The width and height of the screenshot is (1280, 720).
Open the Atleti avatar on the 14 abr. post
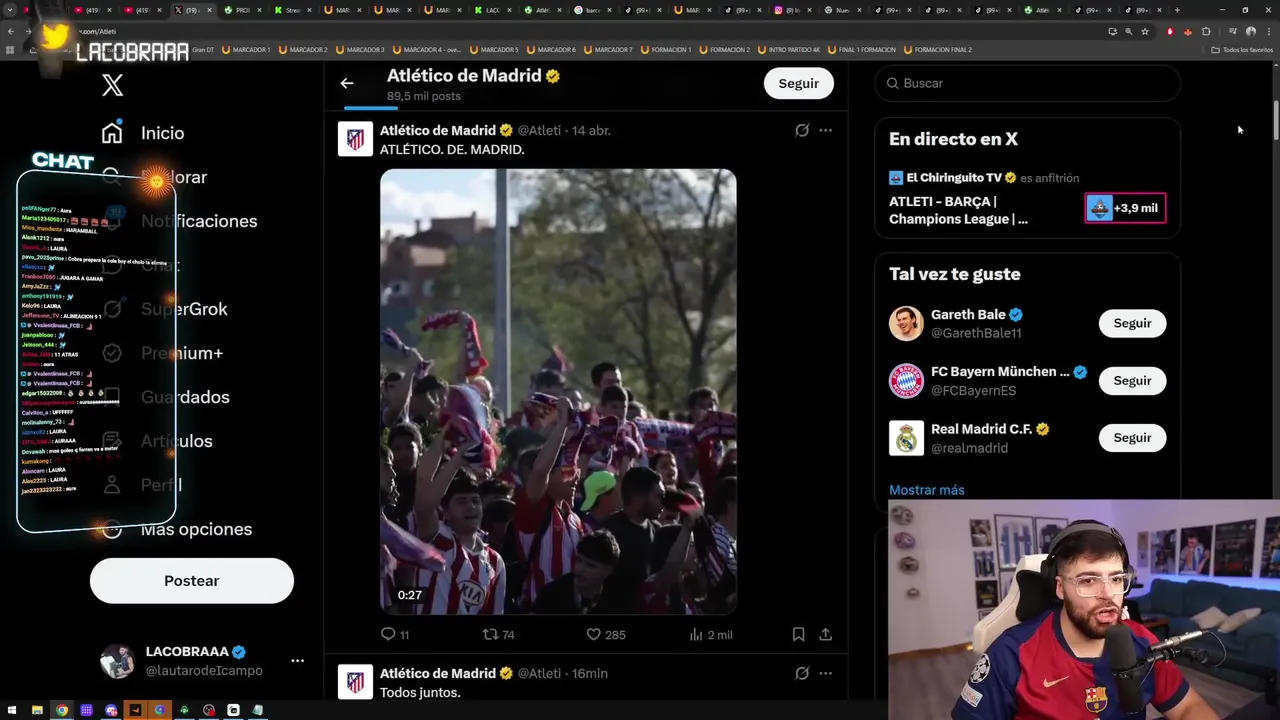point(355,139)
